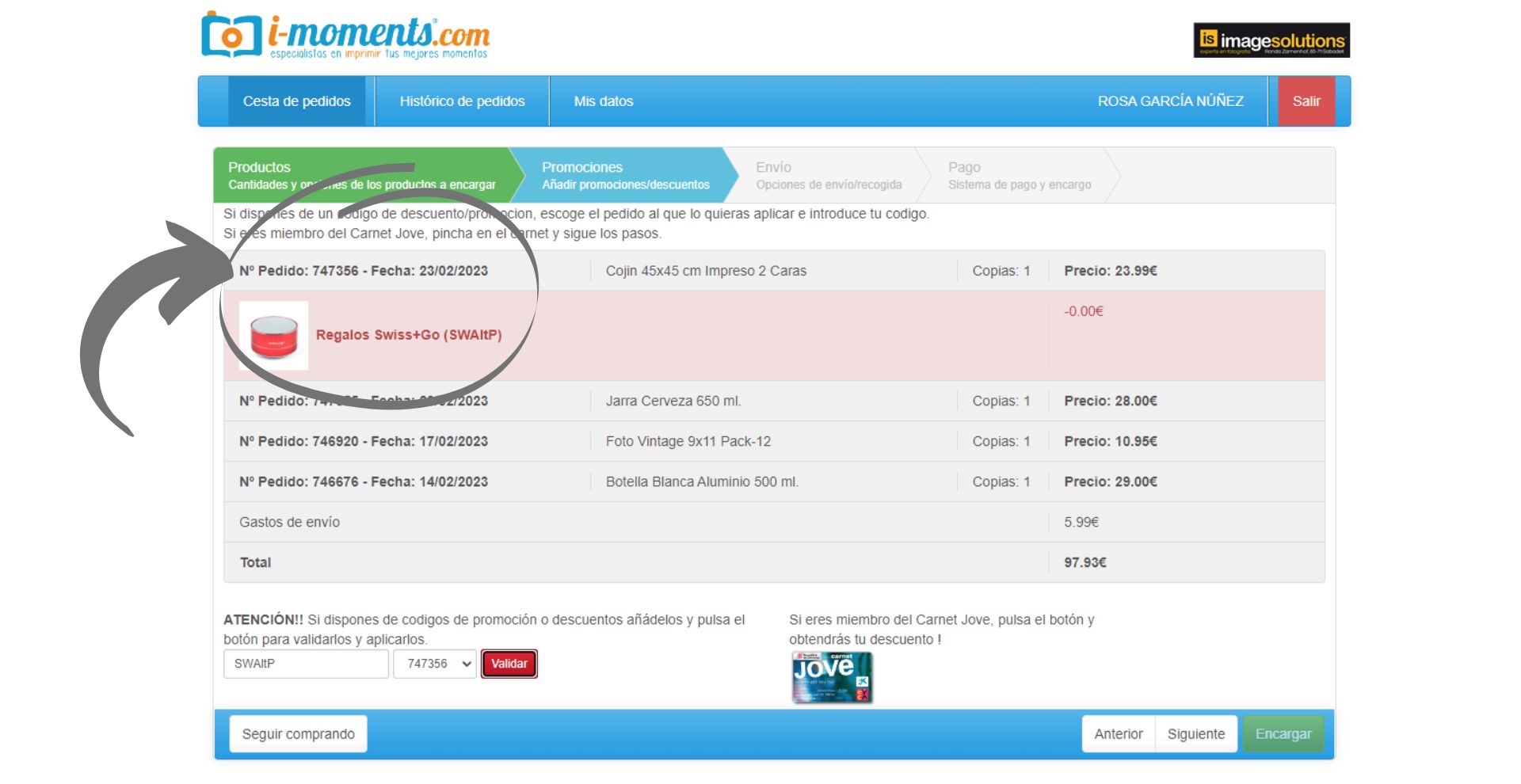Open the Histórico de pedidos tab
This screenshot has width=1521, height=784.
coord(462,101)
